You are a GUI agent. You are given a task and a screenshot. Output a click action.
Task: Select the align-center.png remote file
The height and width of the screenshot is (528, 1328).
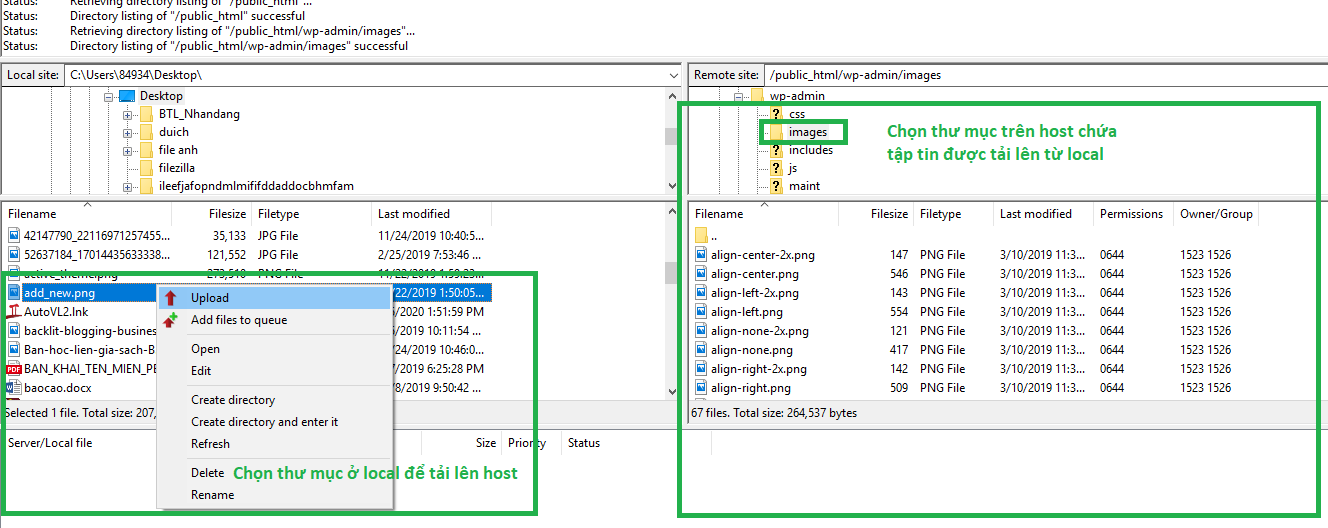755,274
